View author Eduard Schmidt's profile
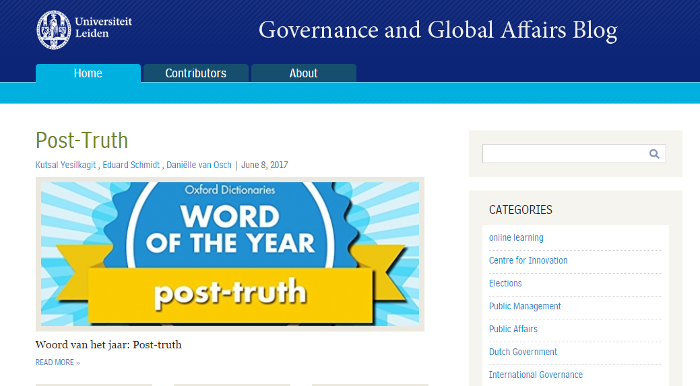The height and width of the screenshot is (386, 700). (x=131, y=165)
